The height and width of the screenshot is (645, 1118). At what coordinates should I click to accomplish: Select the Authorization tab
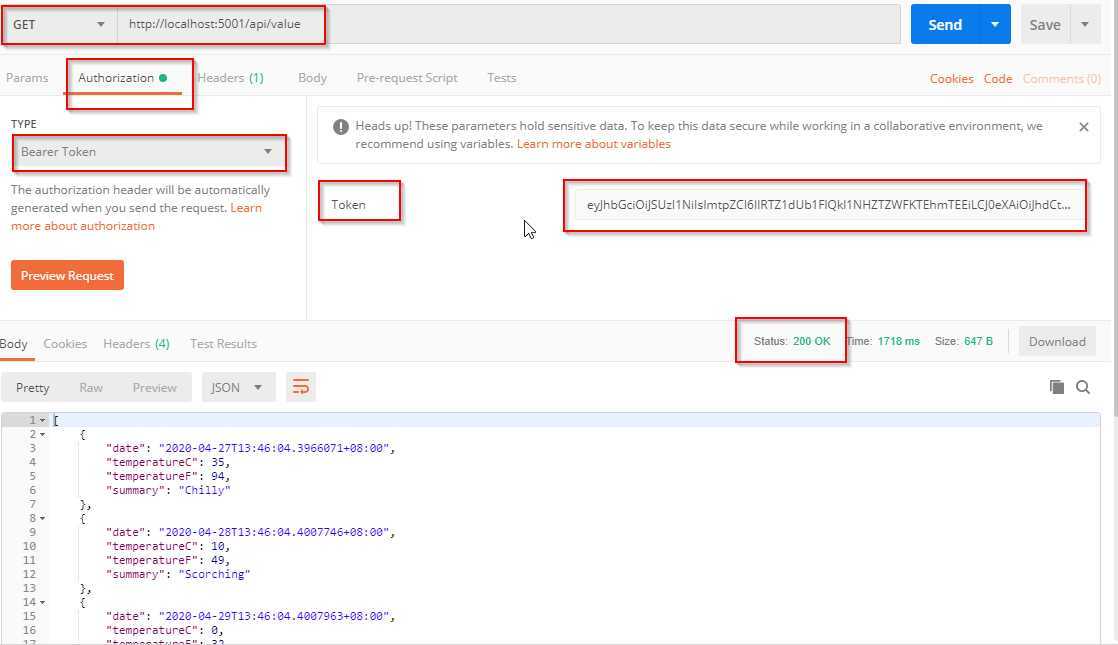click(x=123, y=78)
